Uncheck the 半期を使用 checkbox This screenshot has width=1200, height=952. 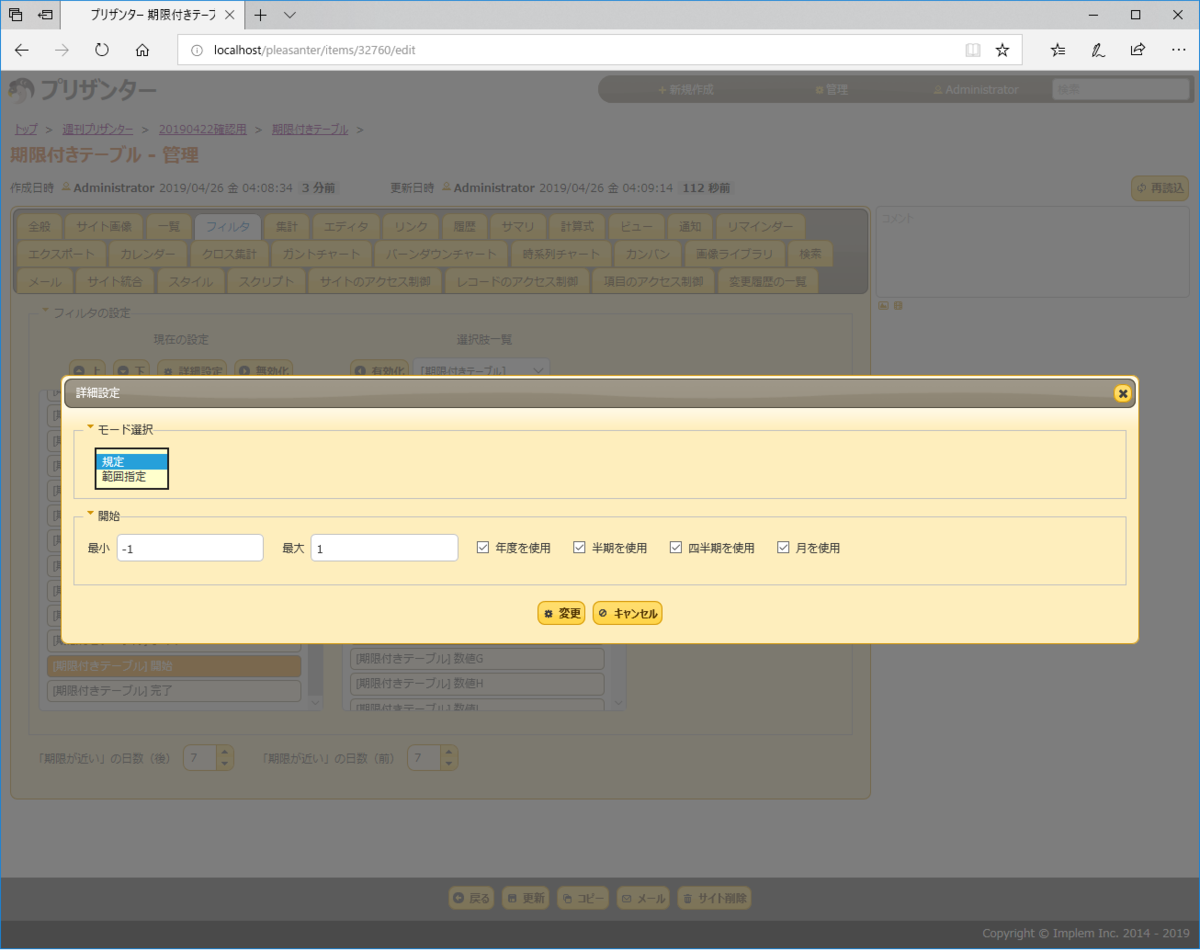pos(579,547)
